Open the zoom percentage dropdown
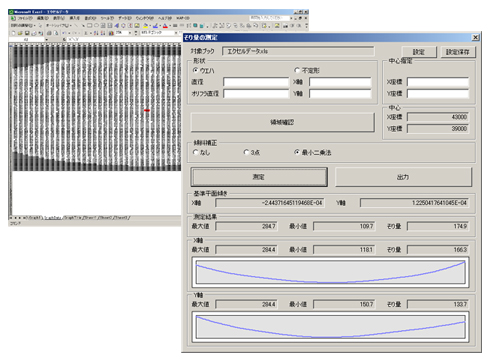 (130, 33)
